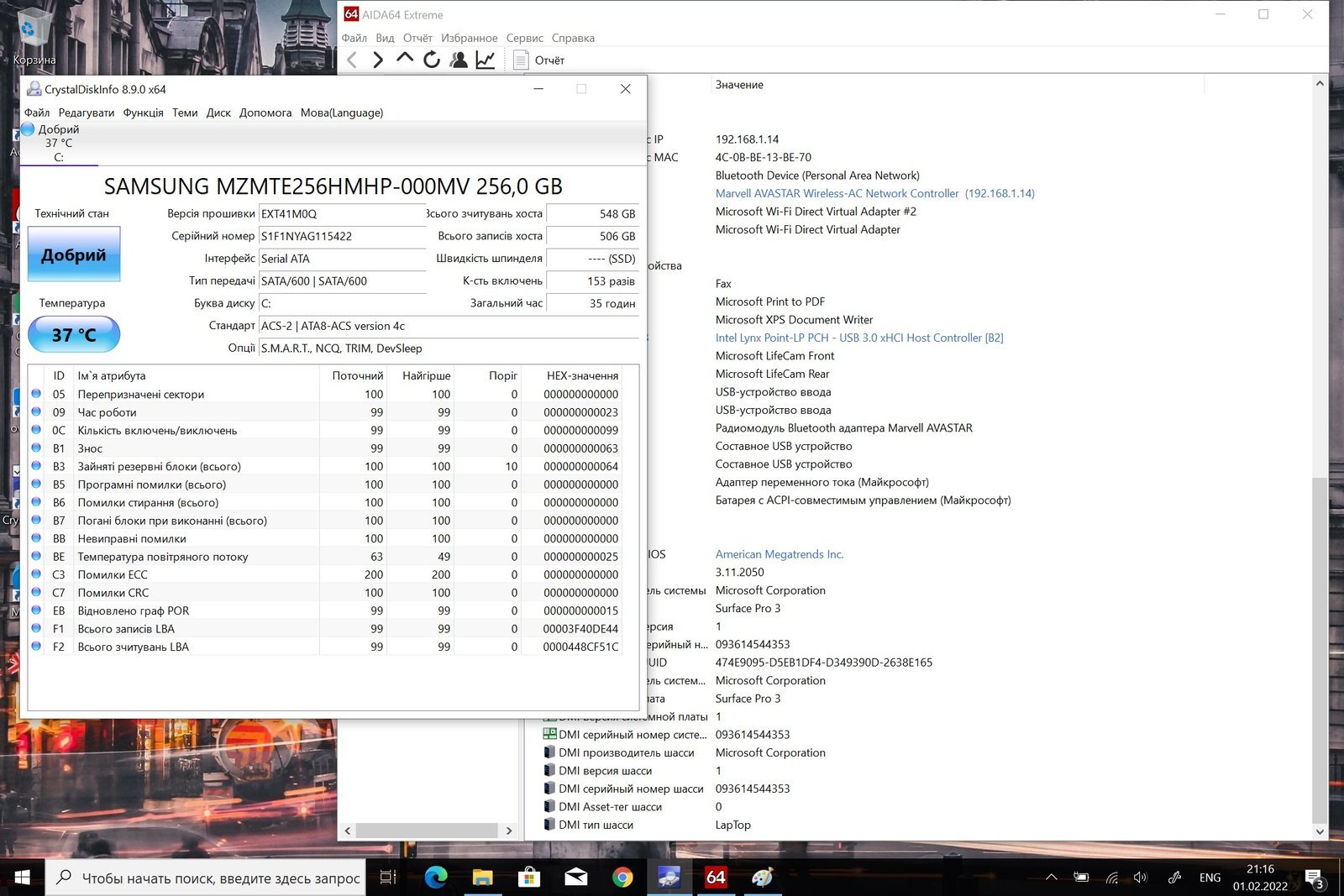This screenshot has height=896, width=1344.
Task: Click status dot of Знос row
Action: pyautogui.click(x=36, y=448)
